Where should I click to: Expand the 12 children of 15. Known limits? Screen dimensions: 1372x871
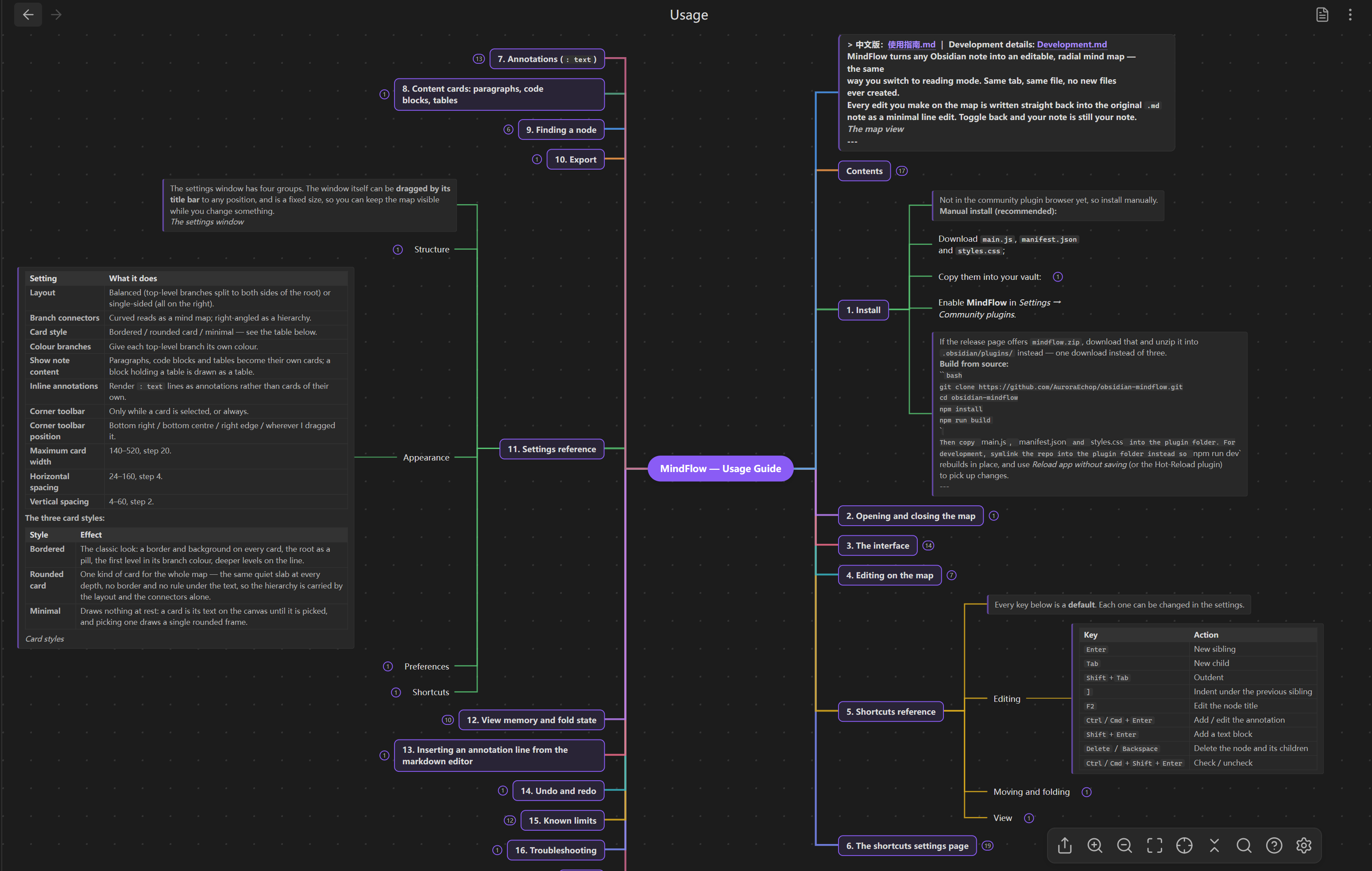(510, 820)
